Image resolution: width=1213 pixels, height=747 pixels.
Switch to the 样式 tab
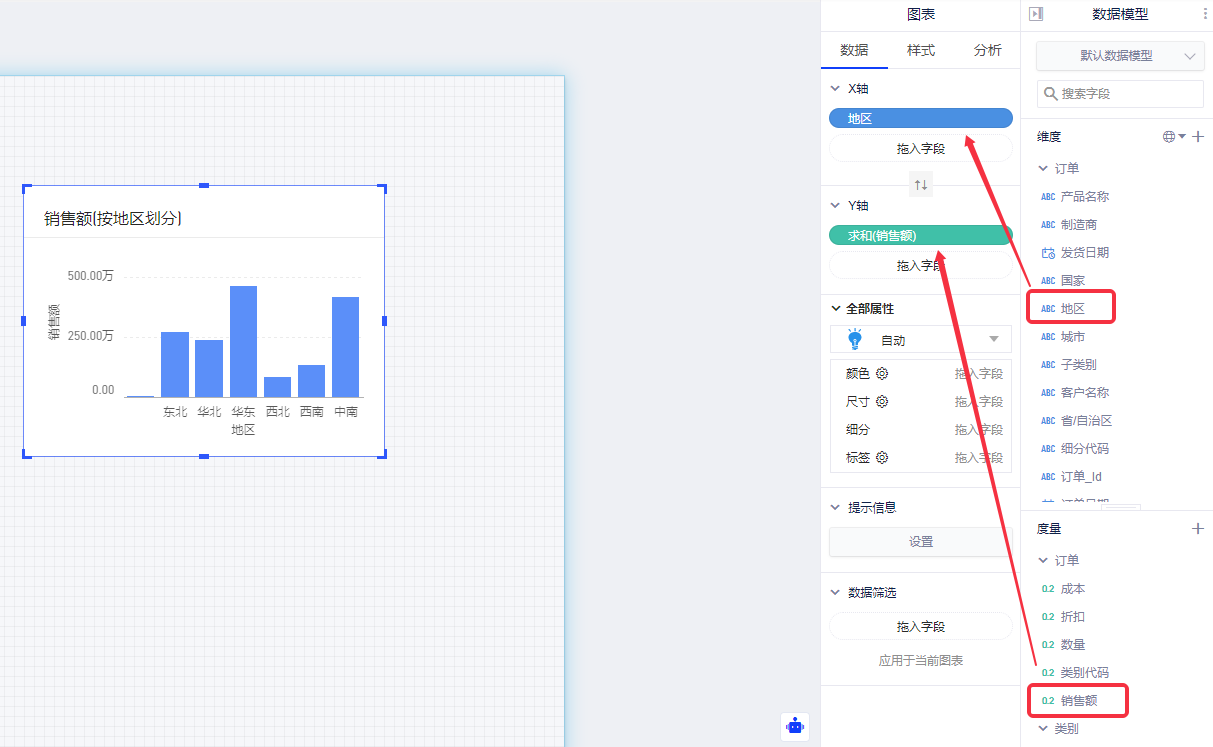(x=921, y=50)
